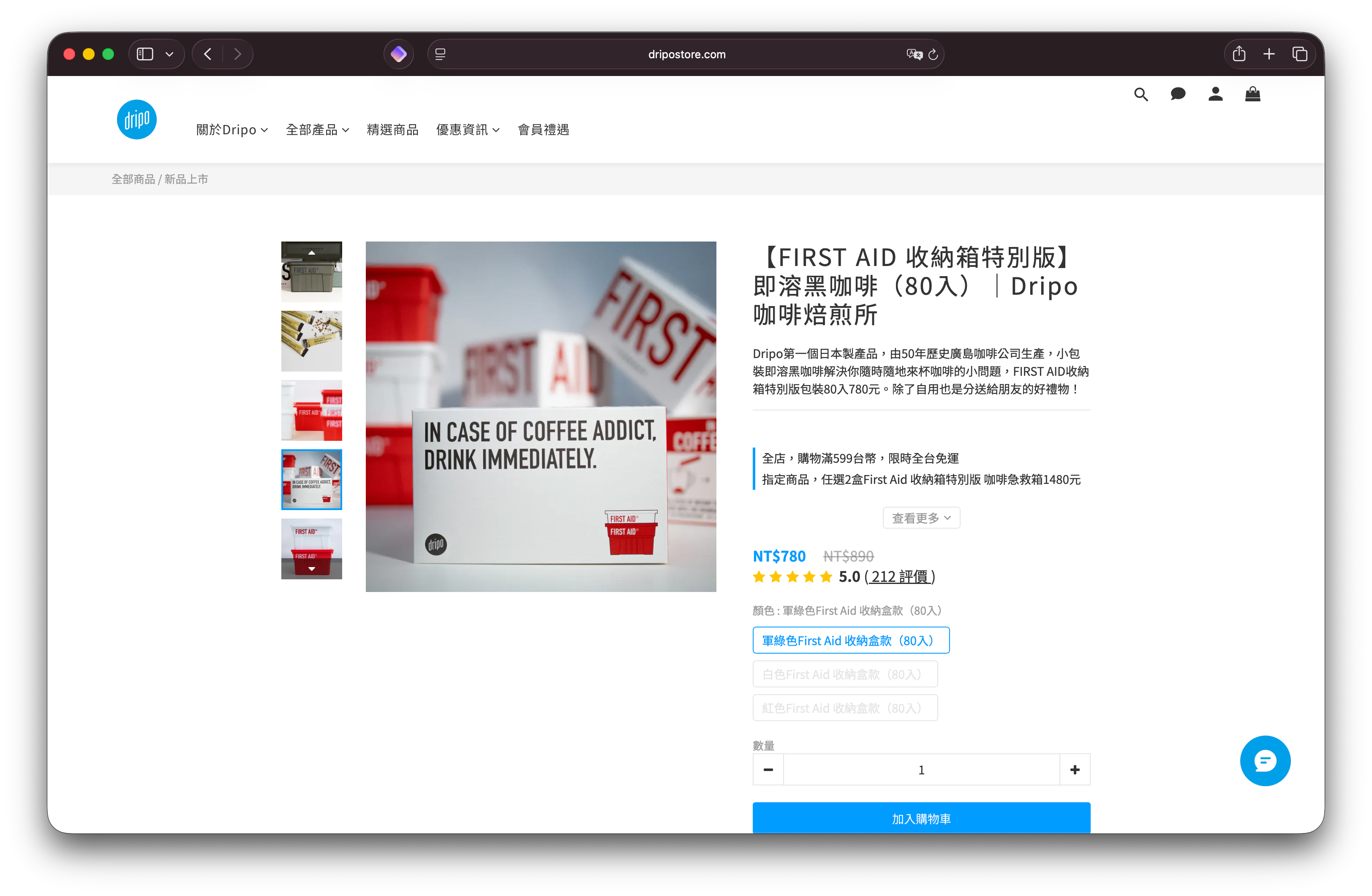Click the search magnifier icon
The width and height of the screenshot is (1372, 896).
click(1140, 95)
